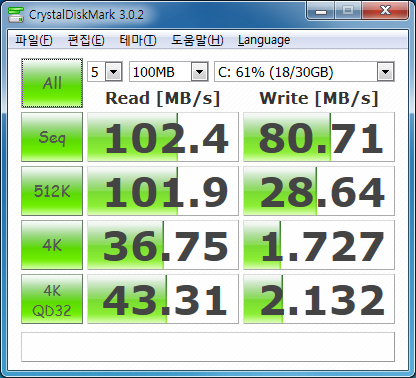
Task: Open the 도움말(H) menu
Action: (197, 40)
